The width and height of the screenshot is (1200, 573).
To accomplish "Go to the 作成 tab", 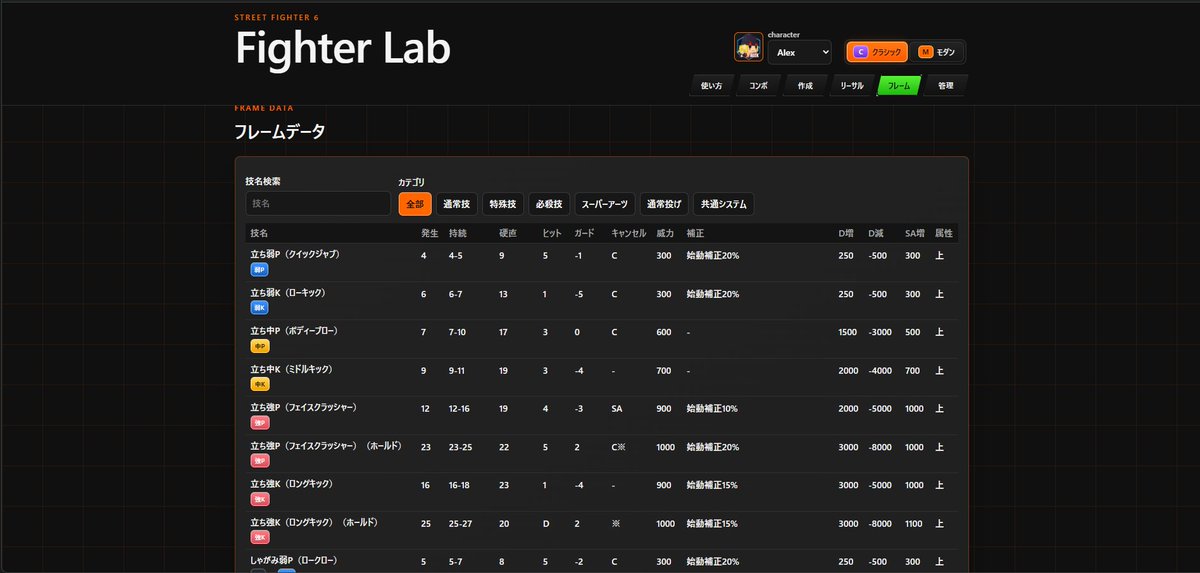I will tap(805, 86).
